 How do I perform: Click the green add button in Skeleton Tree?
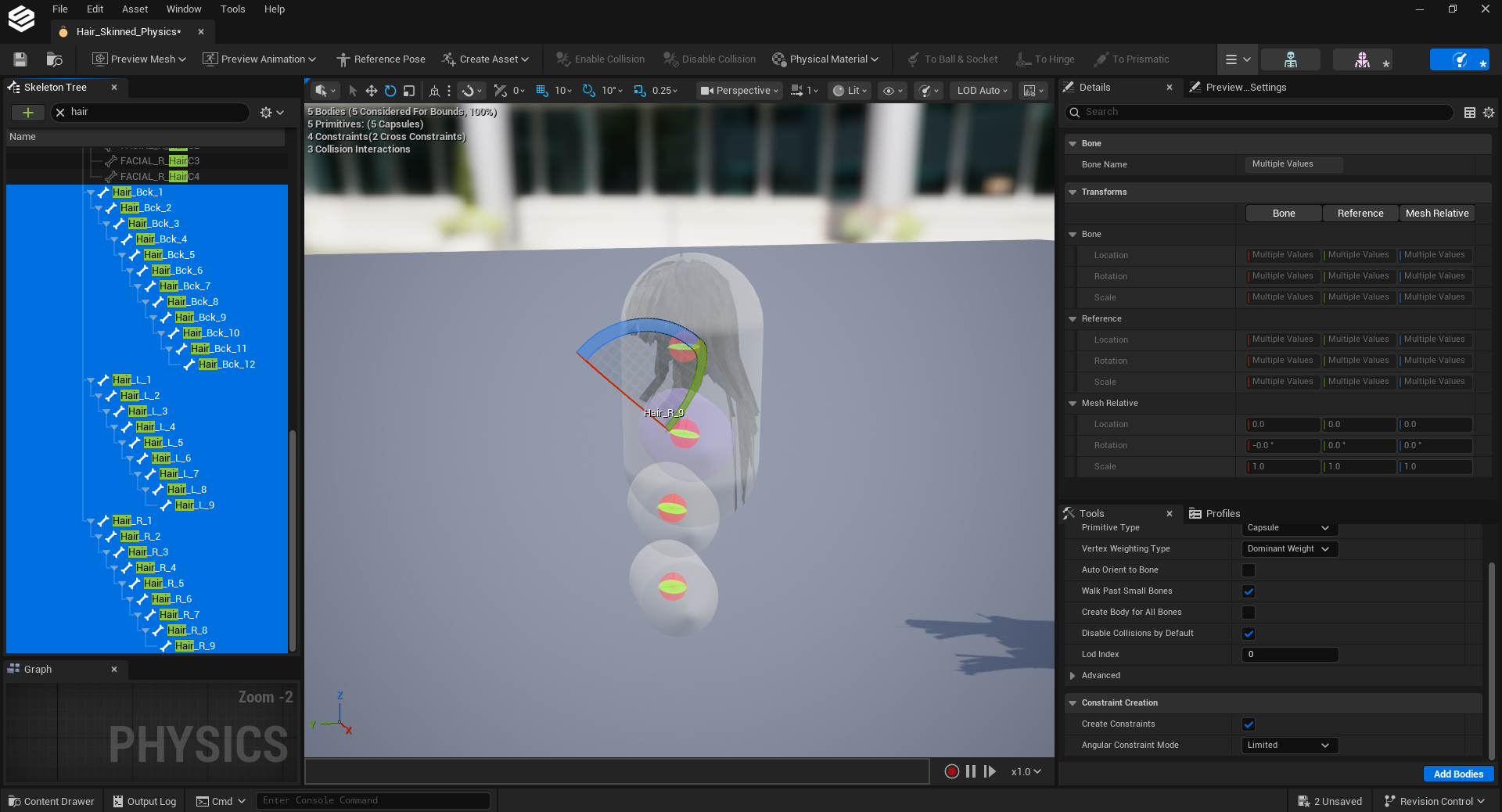coord(28,113)
